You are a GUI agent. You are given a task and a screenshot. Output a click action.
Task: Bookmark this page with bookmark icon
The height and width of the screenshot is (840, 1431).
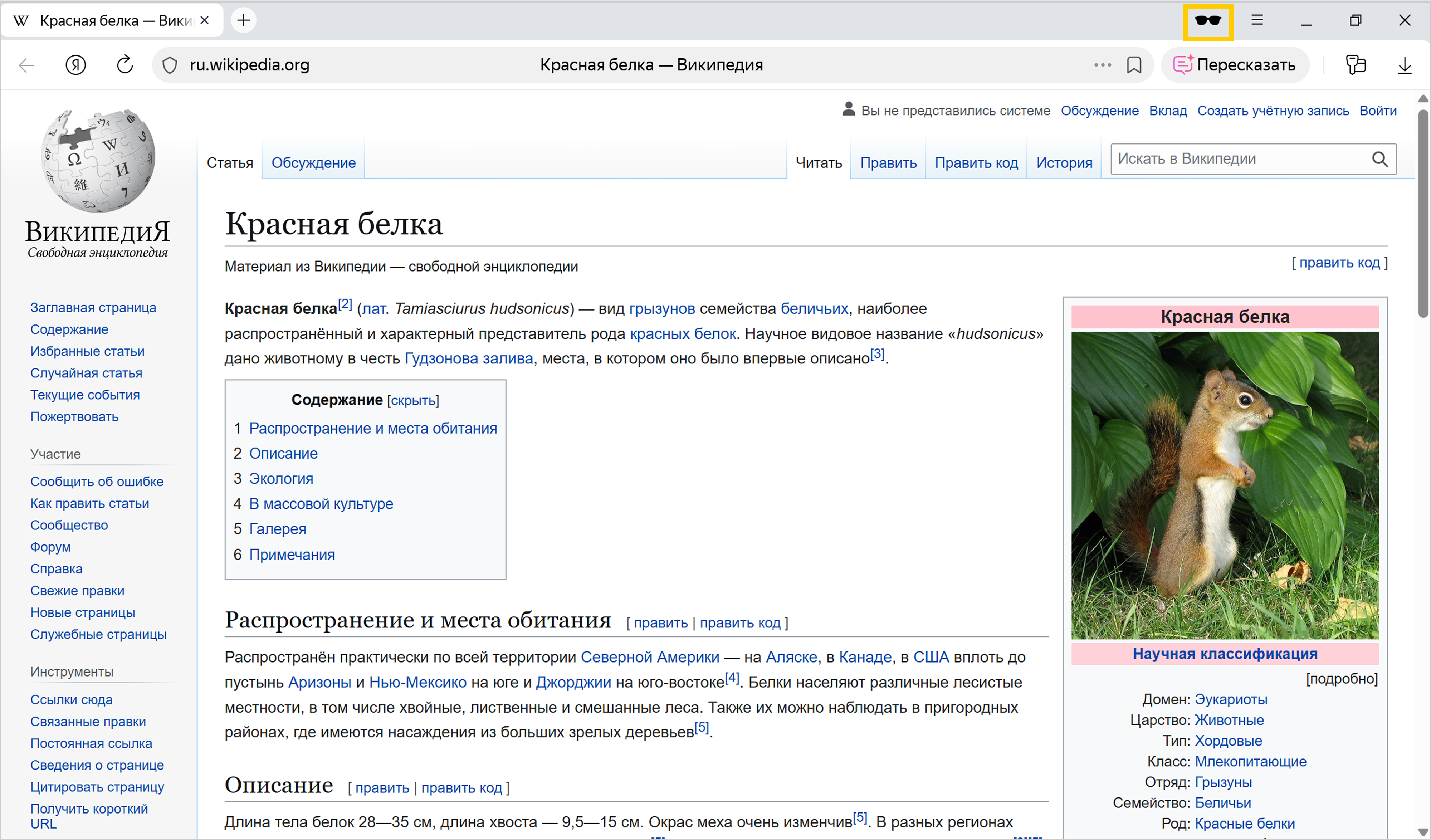tap(1133, 65)
